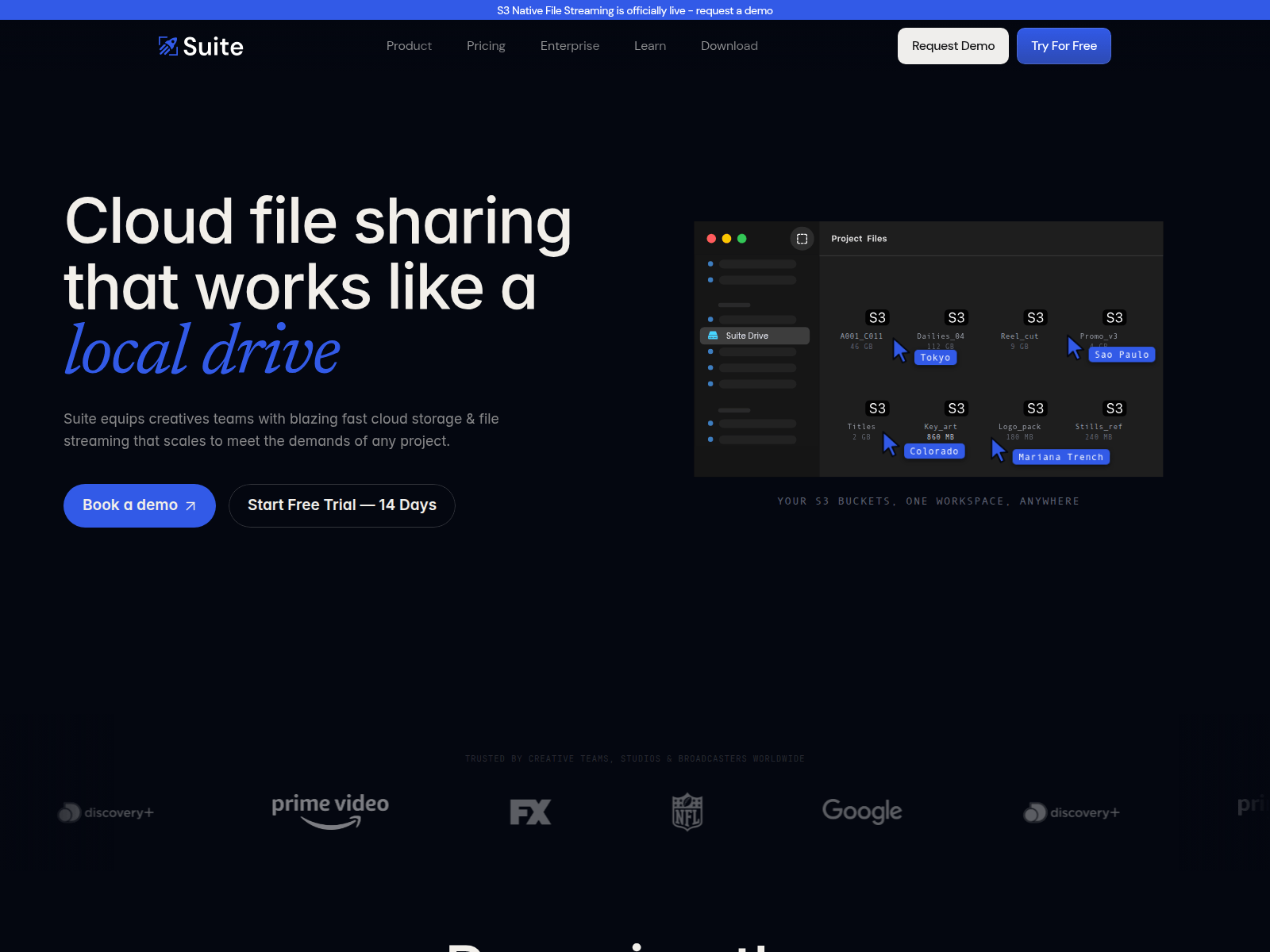Open the Learn menu

[650, 46]
